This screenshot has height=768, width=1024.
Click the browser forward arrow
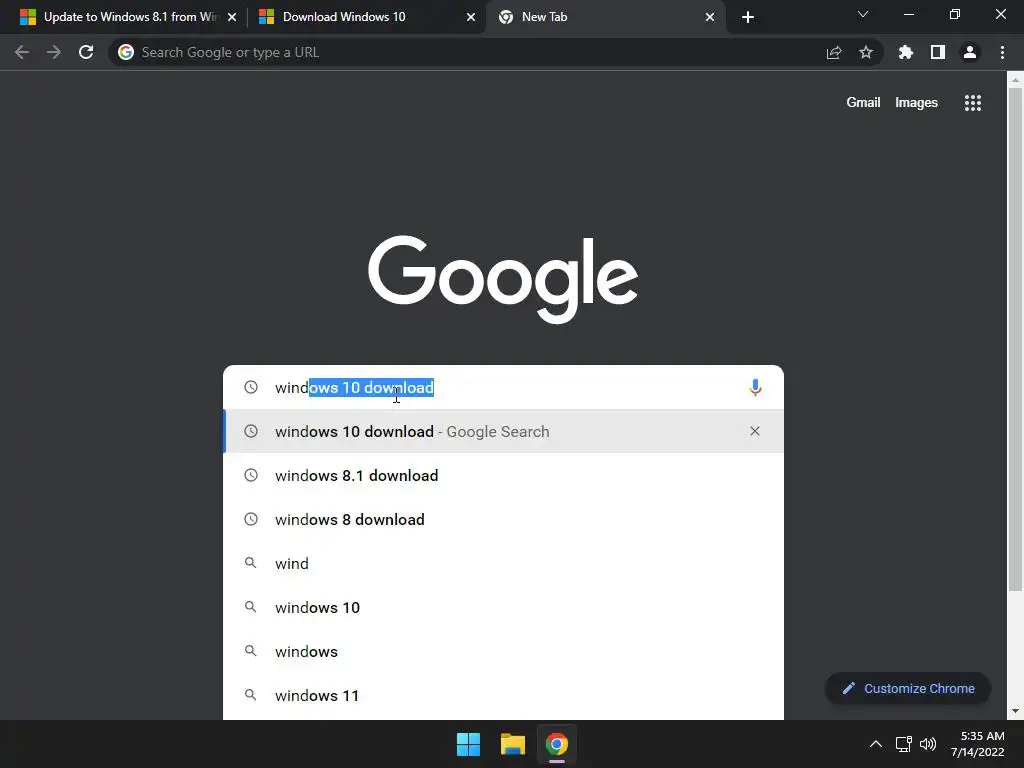pos(54,52)
